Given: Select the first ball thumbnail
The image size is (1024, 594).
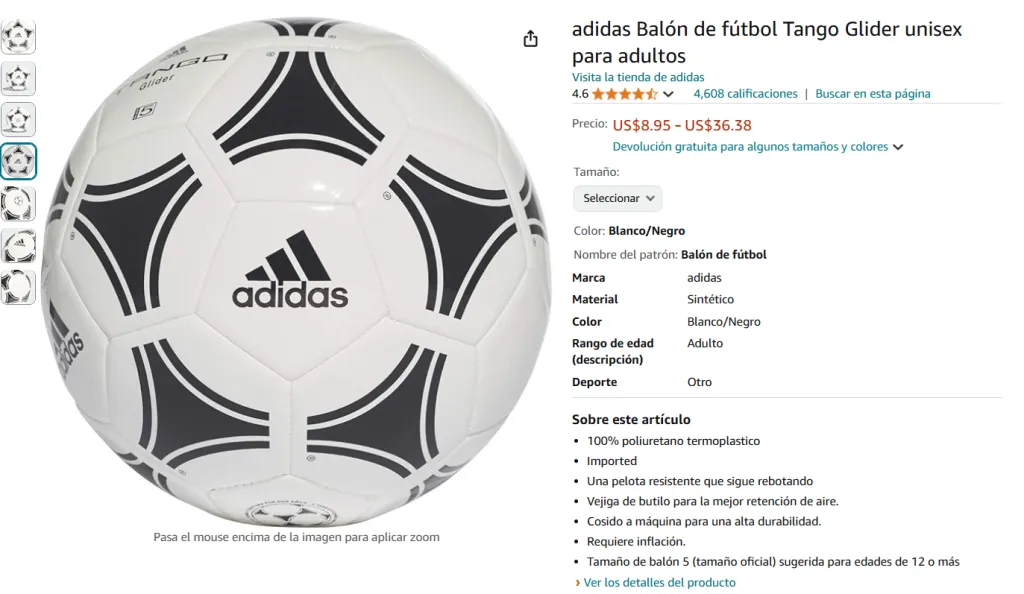Looking at the screenshot, I should pos(18,37).
